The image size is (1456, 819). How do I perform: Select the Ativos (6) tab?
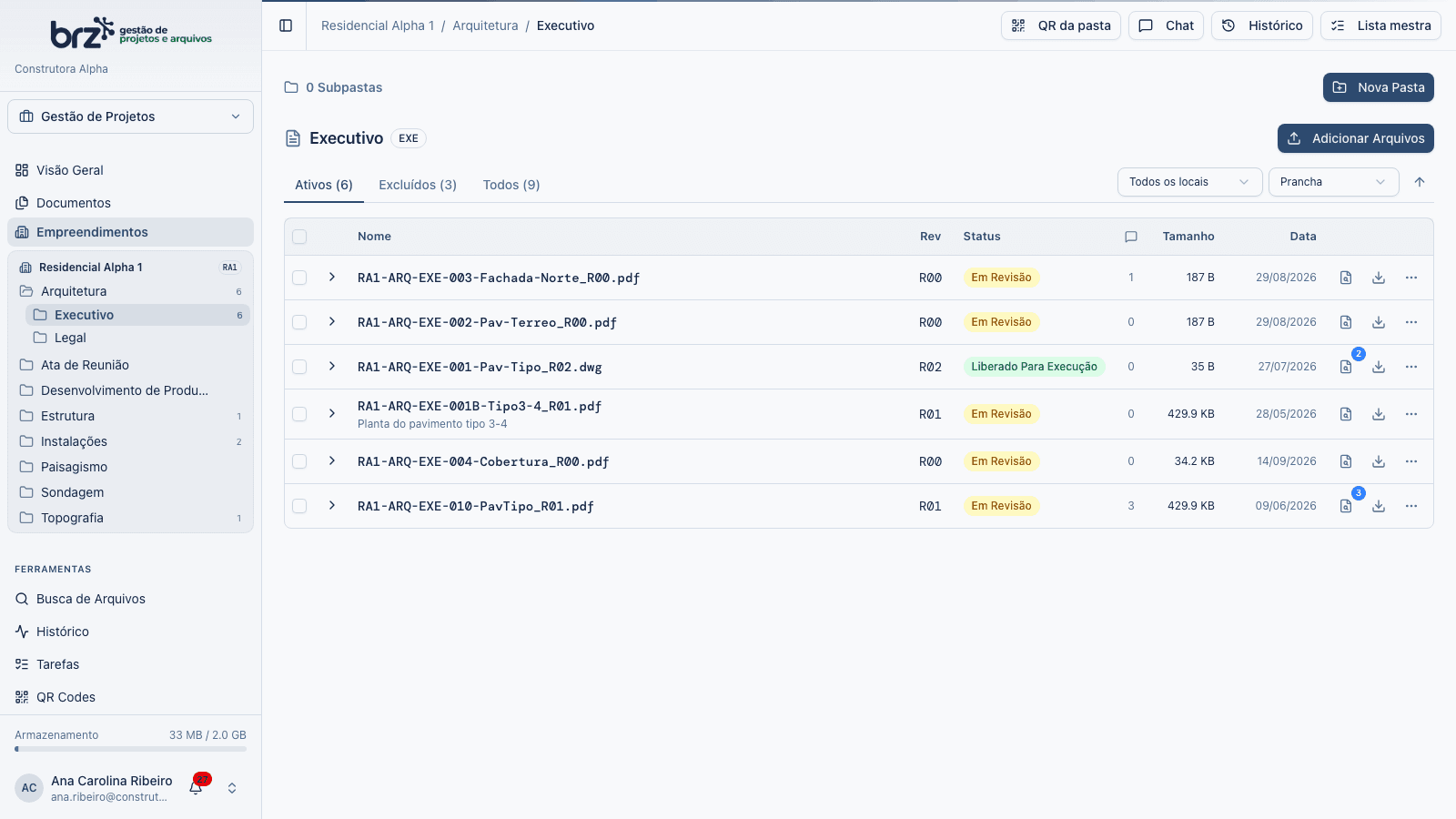tap(324, 185)
